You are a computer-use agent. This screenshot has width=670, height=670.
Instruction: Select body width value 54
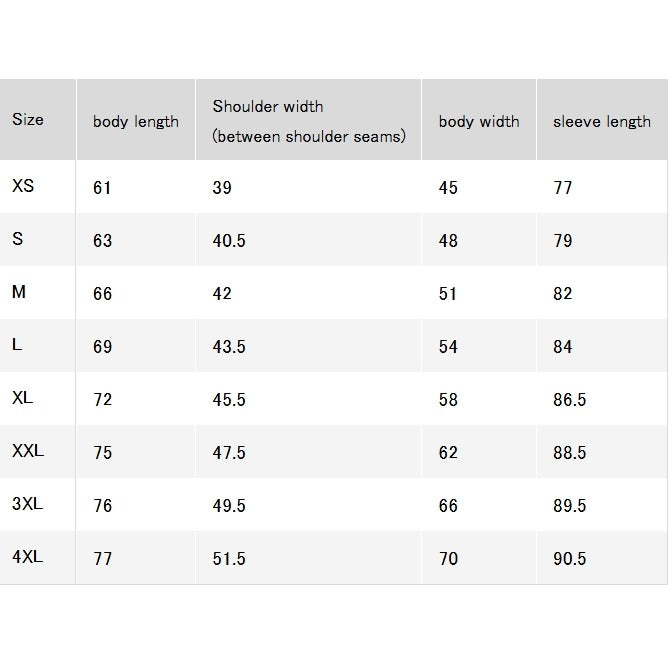tap(448, 347)
